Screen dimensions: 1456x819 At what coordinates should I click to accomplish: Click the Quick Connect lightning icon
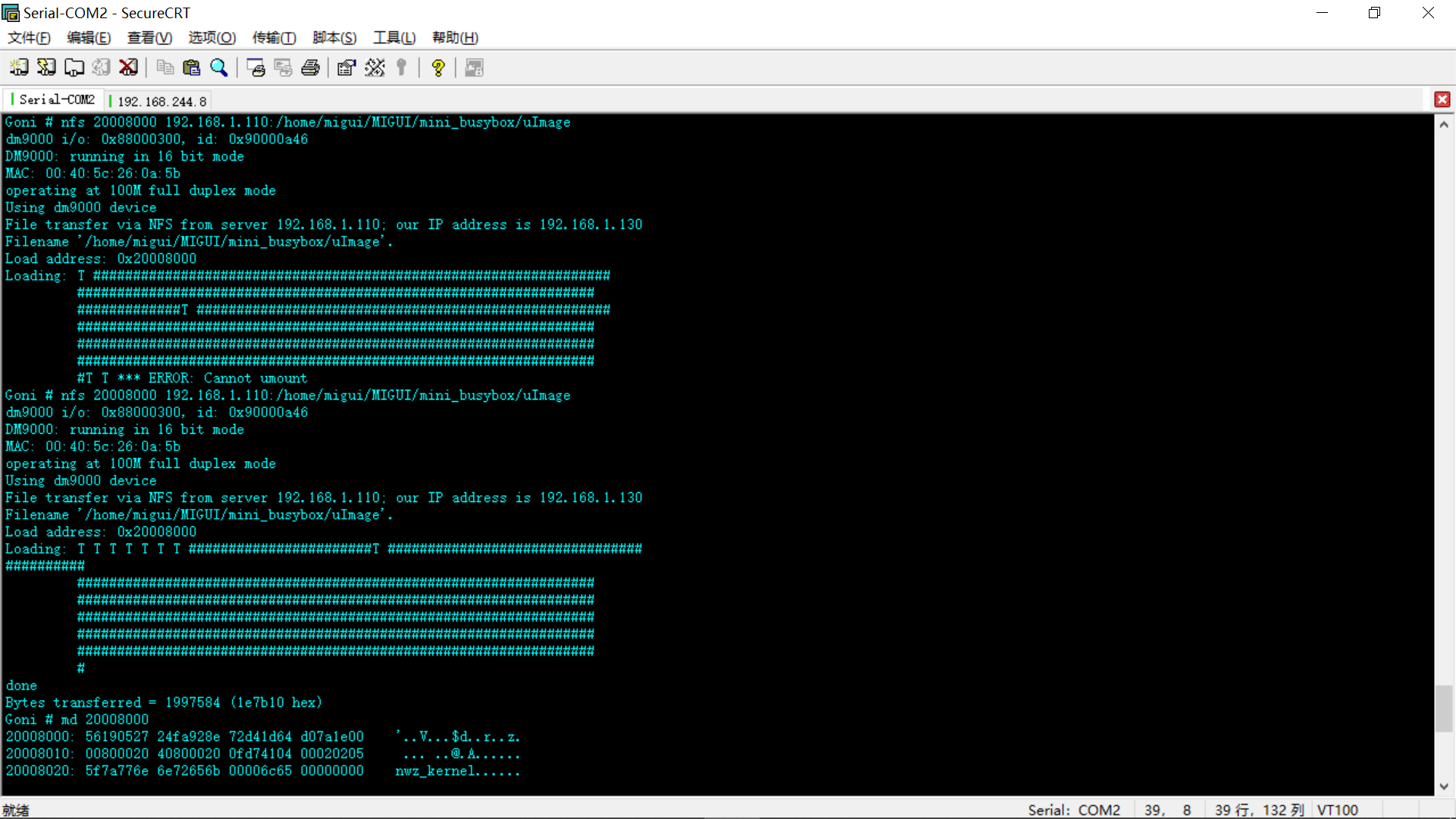point(46,67)
